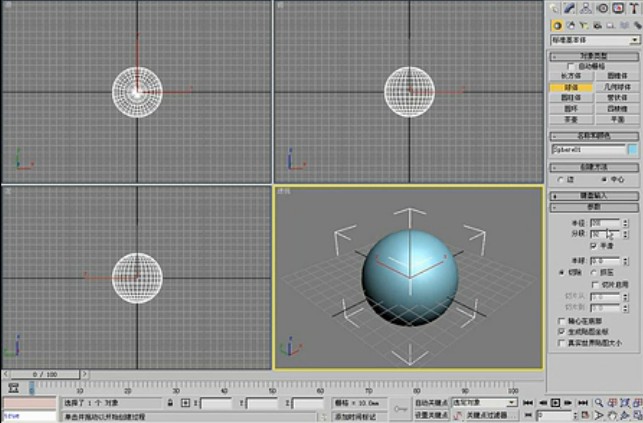Select the Space Warps category icon
Viewport: 643px width, 423px height.
point(624,26)
